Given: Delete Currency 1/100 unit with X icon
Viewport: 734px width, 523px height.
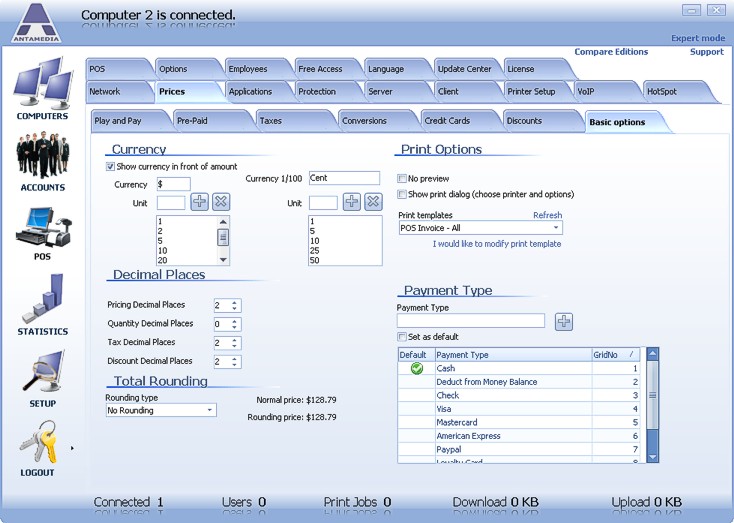Looking at the screenshot, I should coord(373,202).
